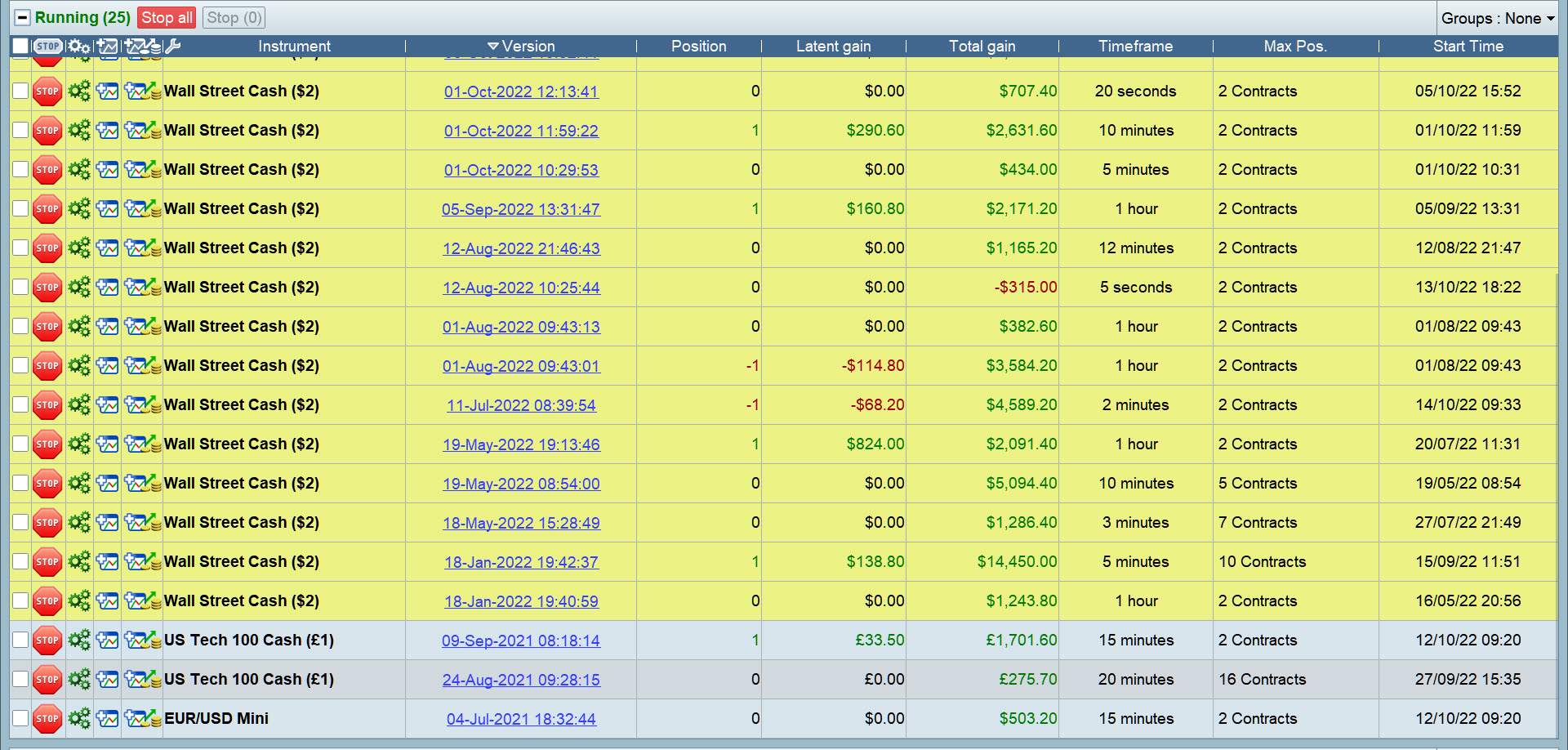This screenshot has width=1568, height=750.
Task: Open settings gear for version 12-Aug-2022 21:46:43
Action: point(79,248)
